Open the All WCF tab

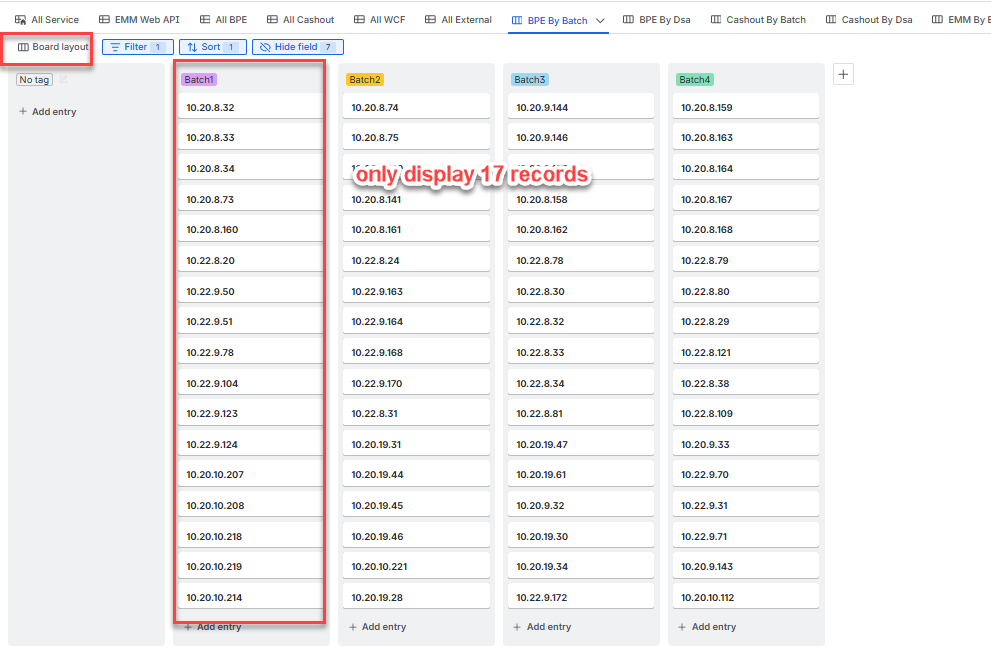pos(379,20)
